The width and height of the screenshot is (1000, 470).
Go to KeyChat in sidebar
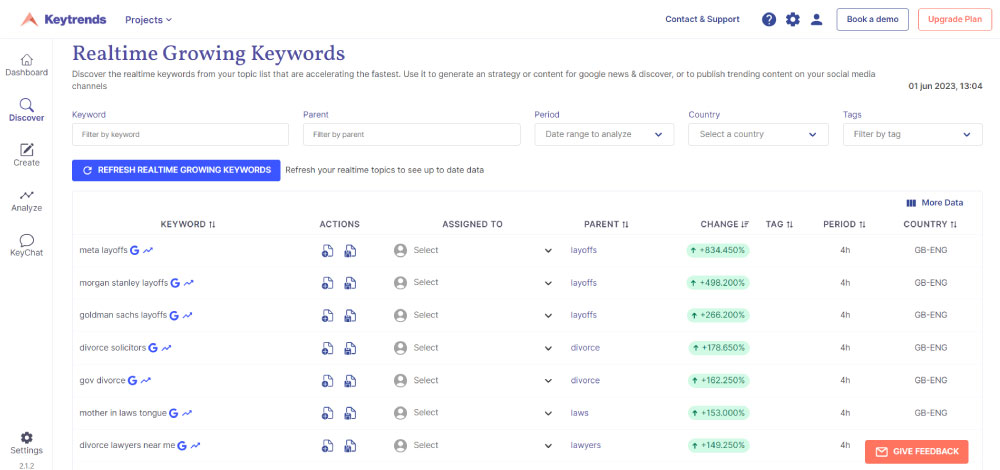[26, 245]
